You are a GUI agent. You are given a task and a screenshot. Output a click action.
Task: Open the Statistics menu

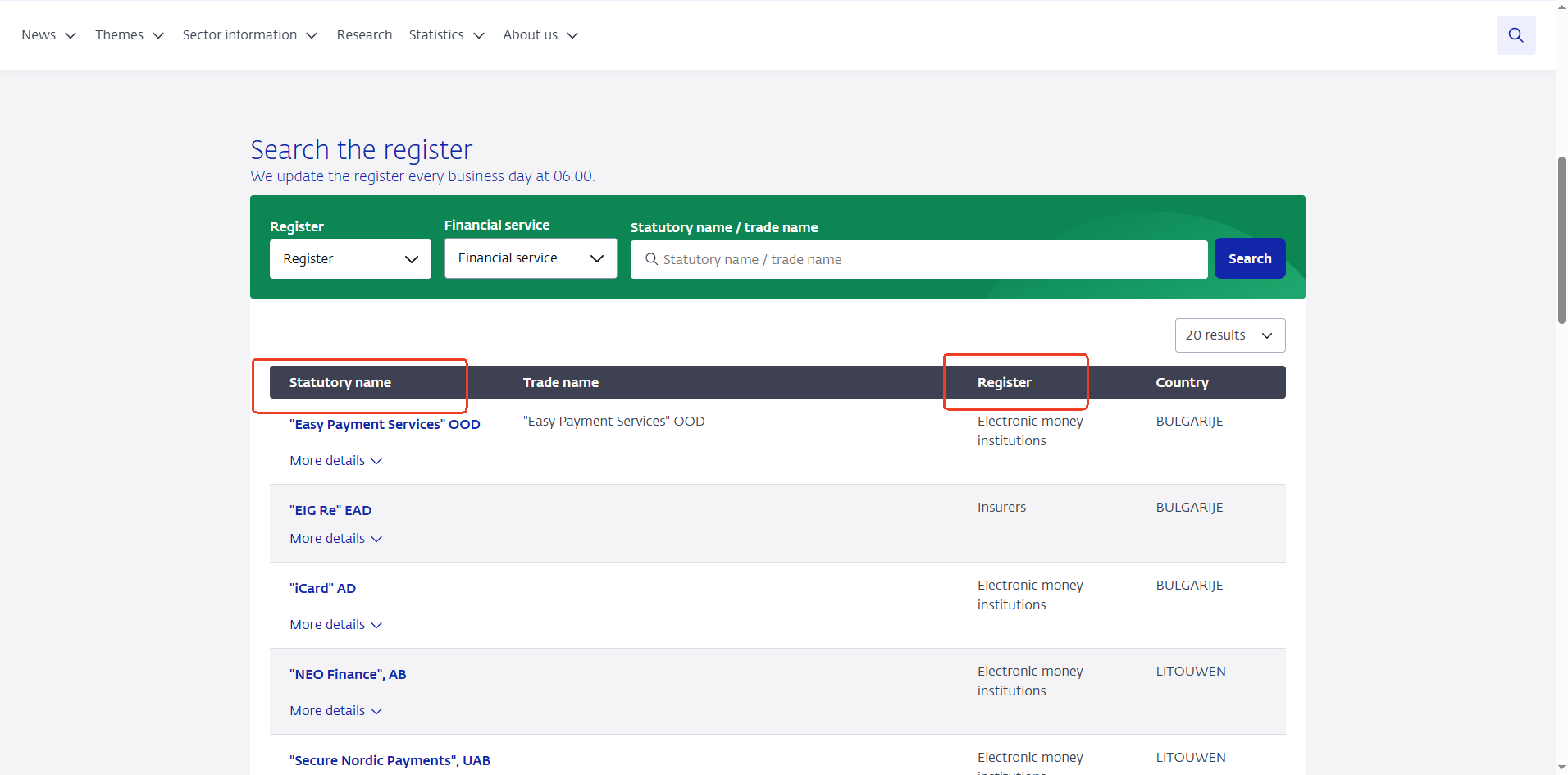click(x=446, y=35)
